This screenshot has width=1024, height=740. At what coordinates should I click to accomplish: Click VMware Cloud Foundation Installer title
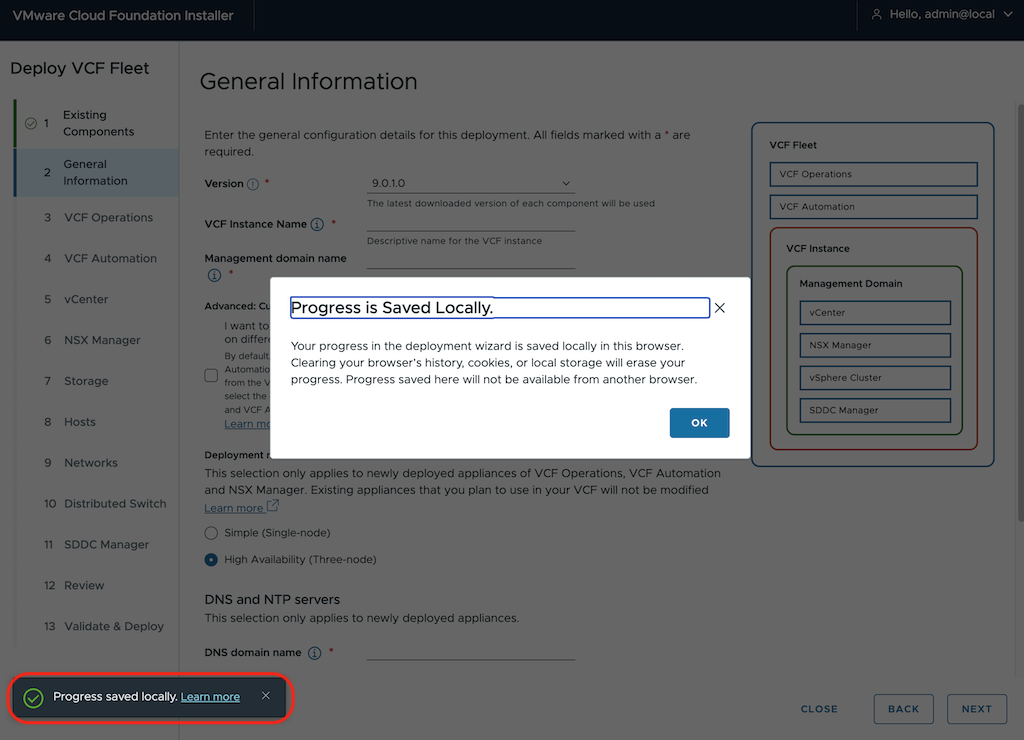pos(123,16)
